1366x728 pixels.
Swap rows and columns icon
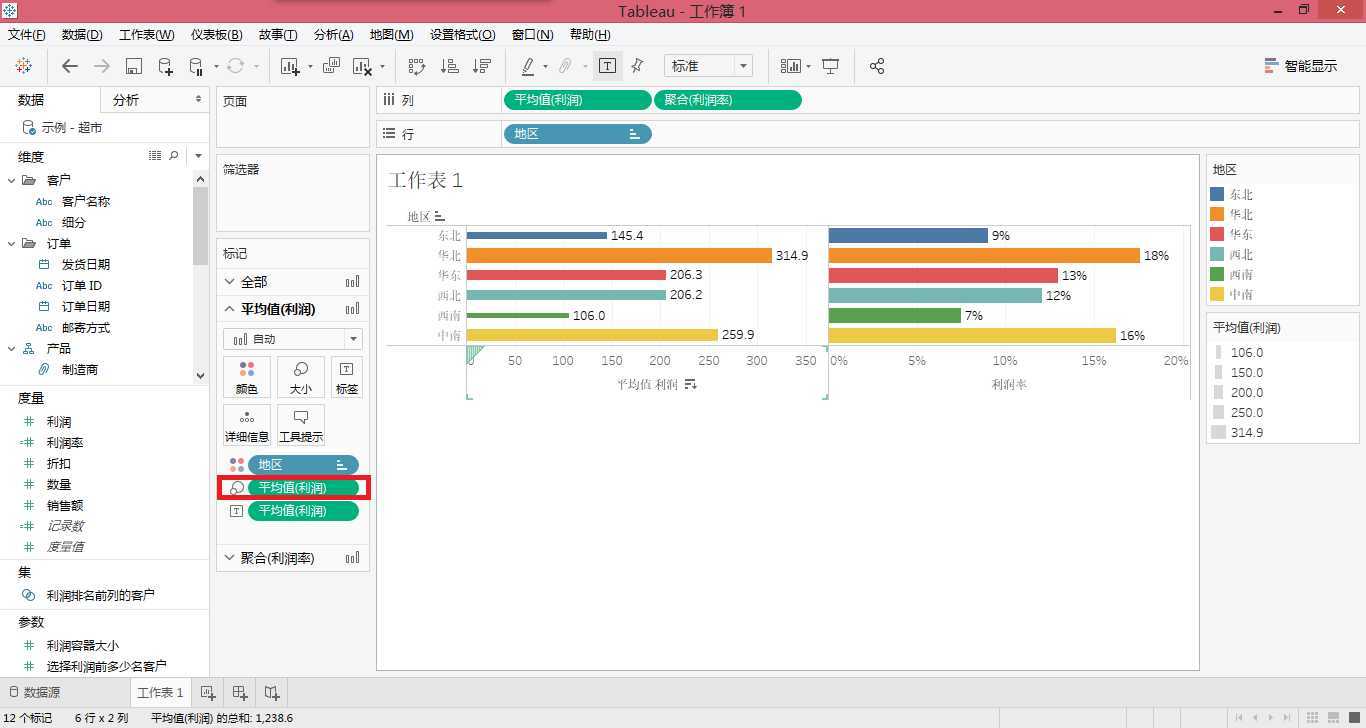click(x=417, y=66)
